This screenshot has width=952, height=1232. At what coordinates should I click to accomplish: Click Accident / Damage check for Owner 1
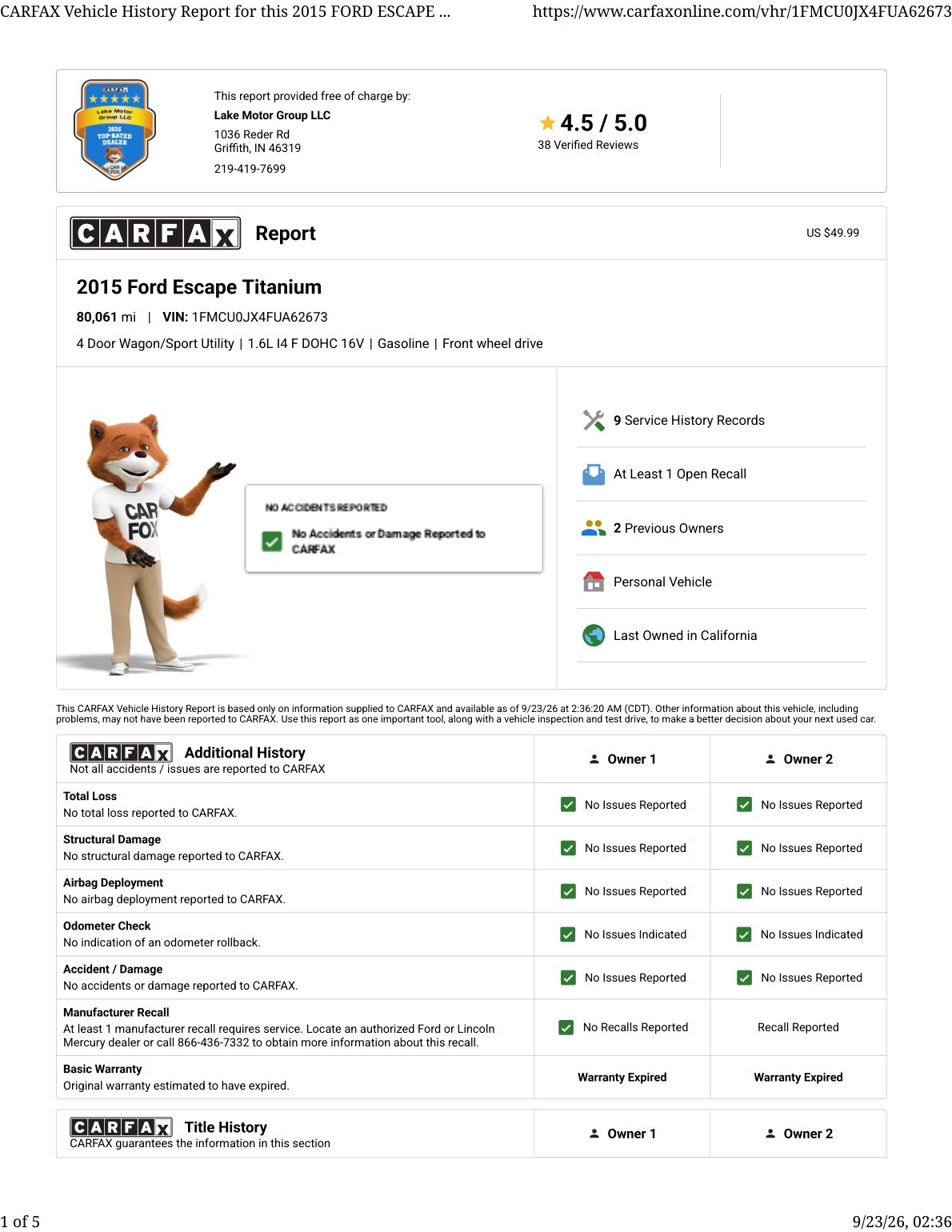(x=568, y=978)
